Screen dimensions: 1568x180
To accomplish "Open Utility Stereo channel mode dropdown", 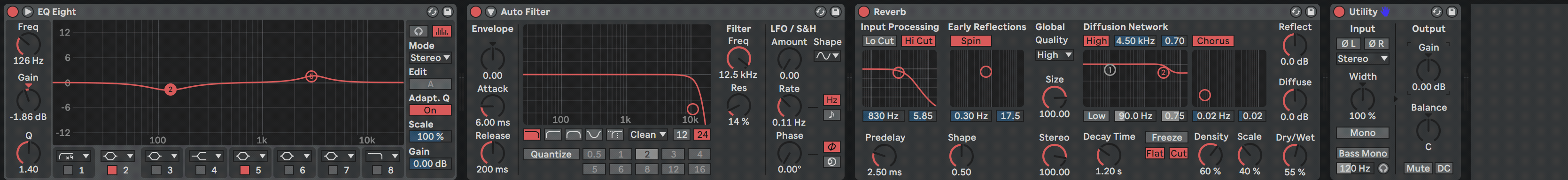I will (1362, 59).
